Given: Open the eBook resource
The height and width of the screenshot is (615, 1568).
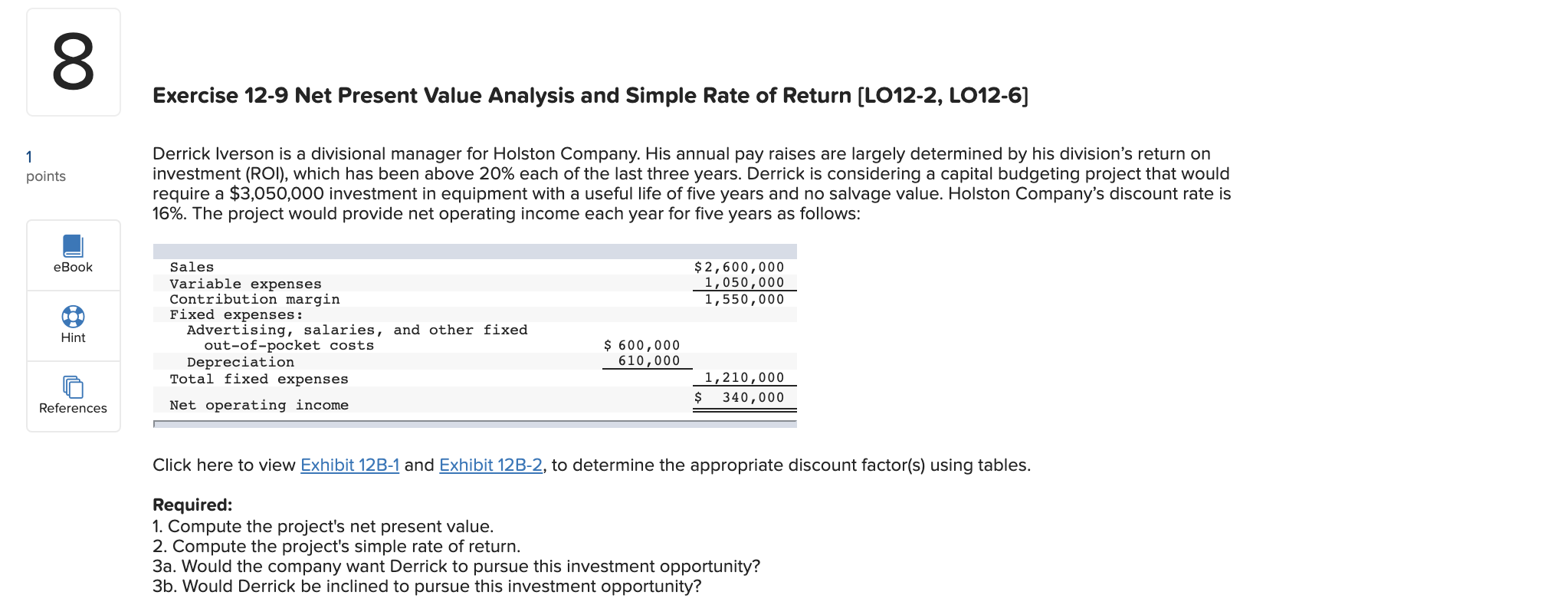Looking at the screenshot, I should tap(73, 255).
